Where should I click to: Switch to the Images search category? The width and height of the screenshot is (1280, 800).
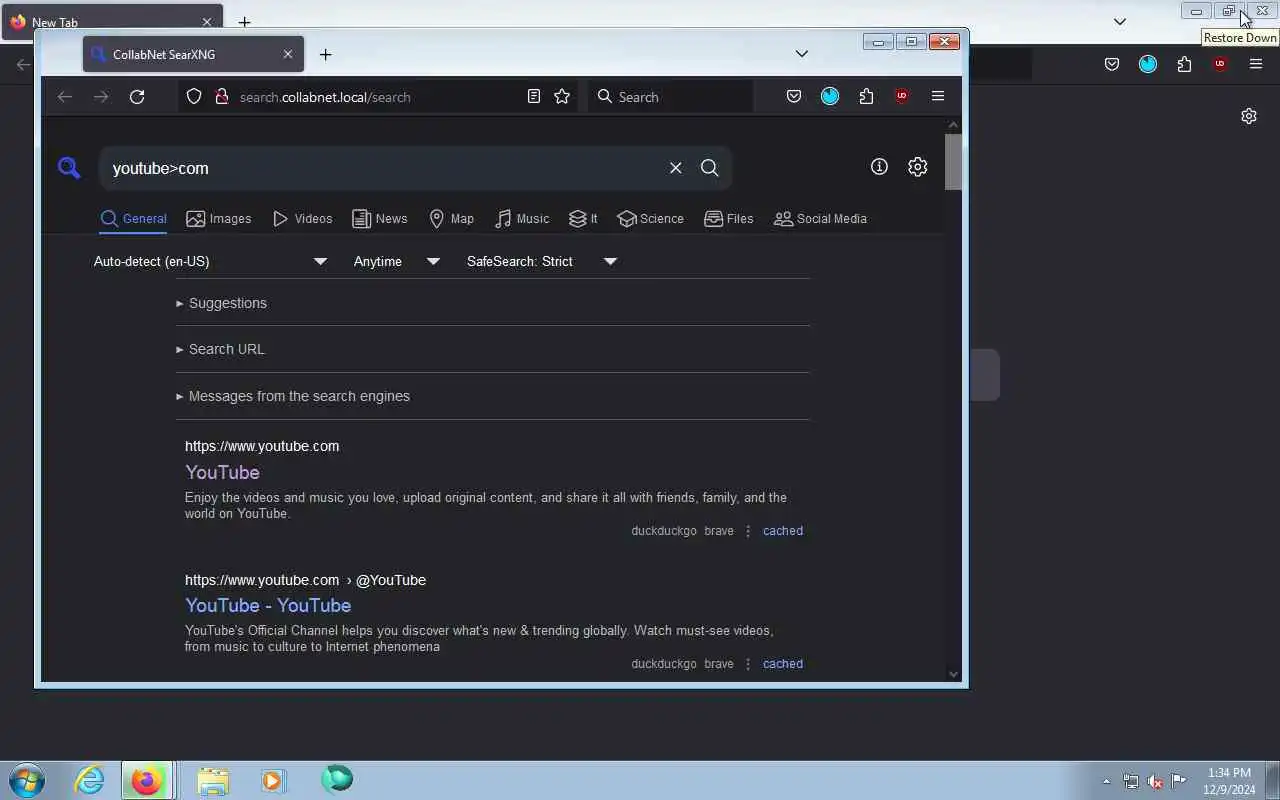[219, 219]
